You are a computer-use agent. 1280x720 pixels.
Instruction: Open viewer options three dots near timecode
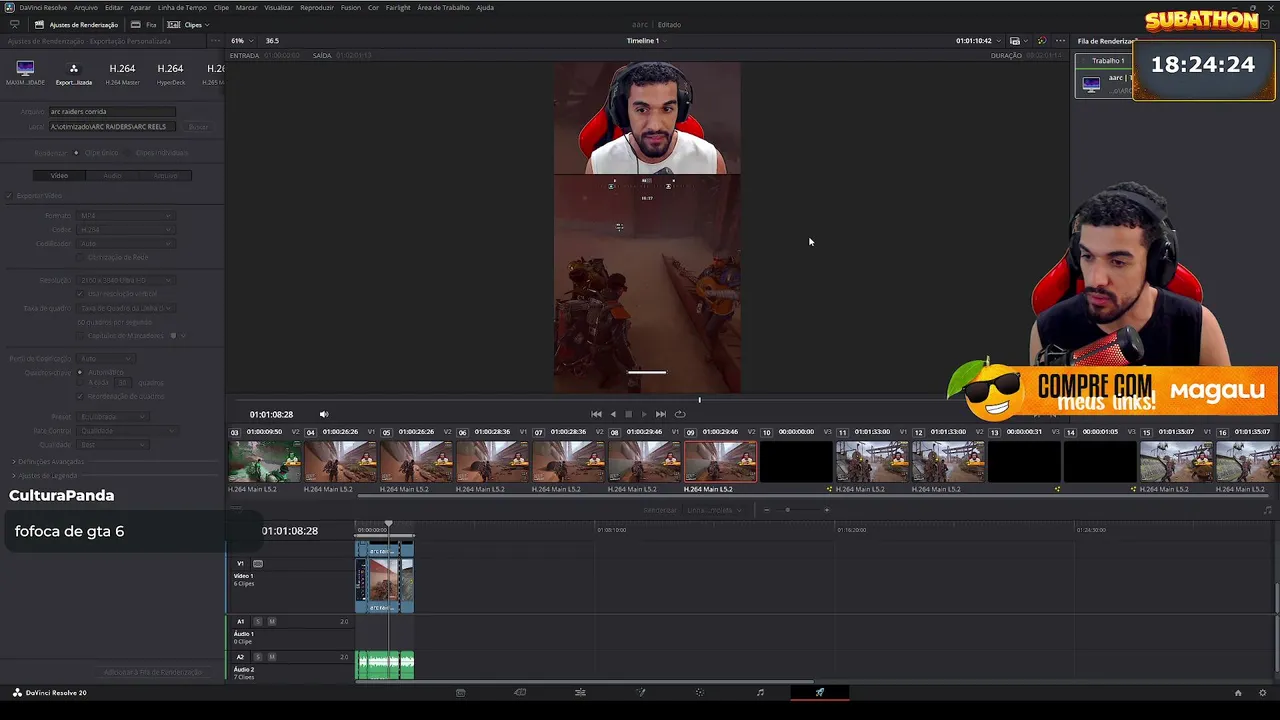click(x=1060, y=41)
